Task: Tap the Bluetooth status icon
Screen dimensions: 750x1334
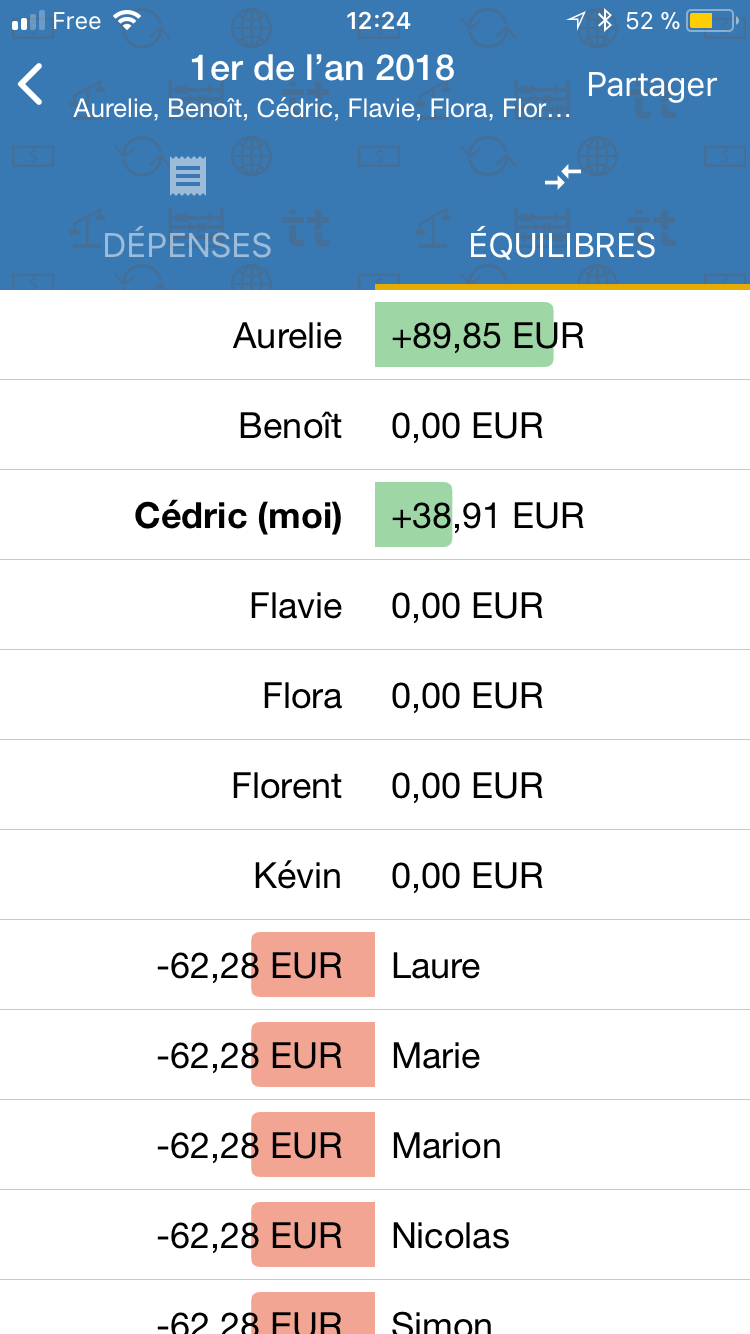Action: click(x=605, y=21)
